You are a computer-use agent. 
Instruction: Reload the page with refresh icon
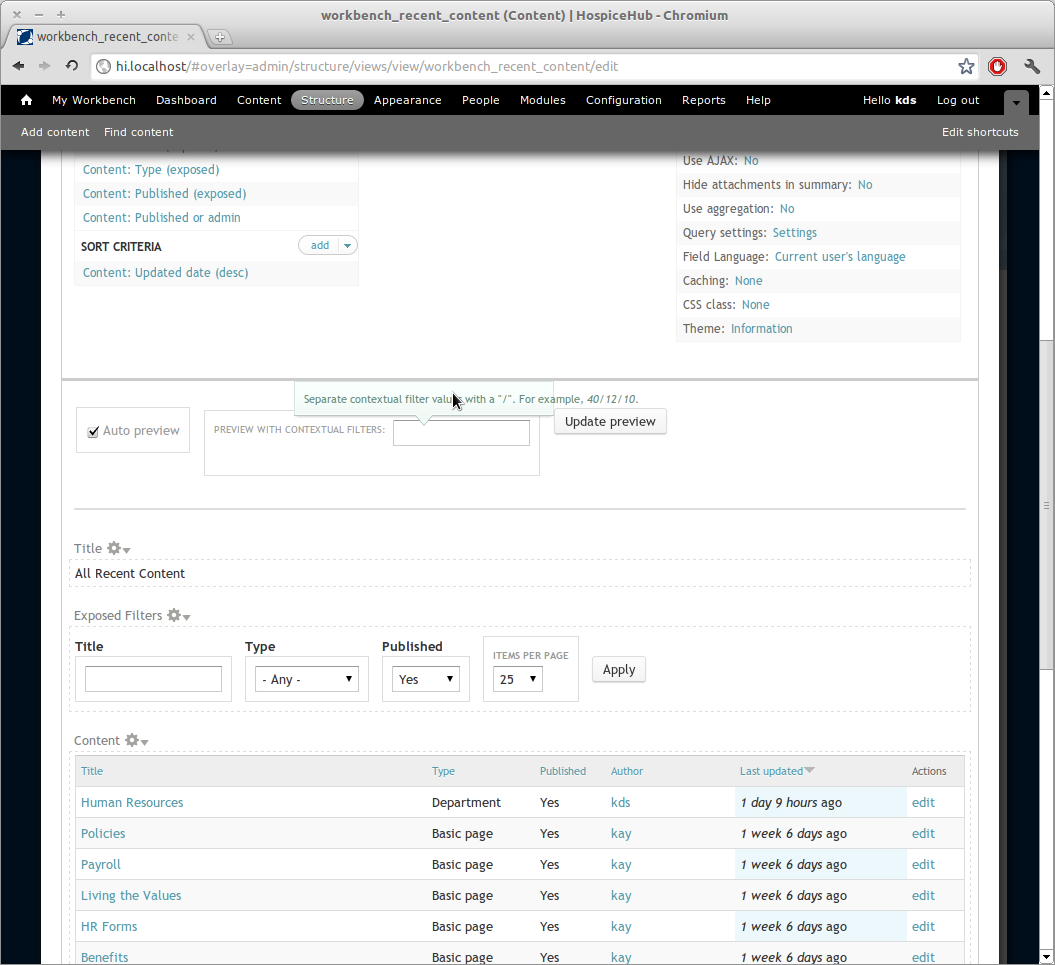(72, 66)
